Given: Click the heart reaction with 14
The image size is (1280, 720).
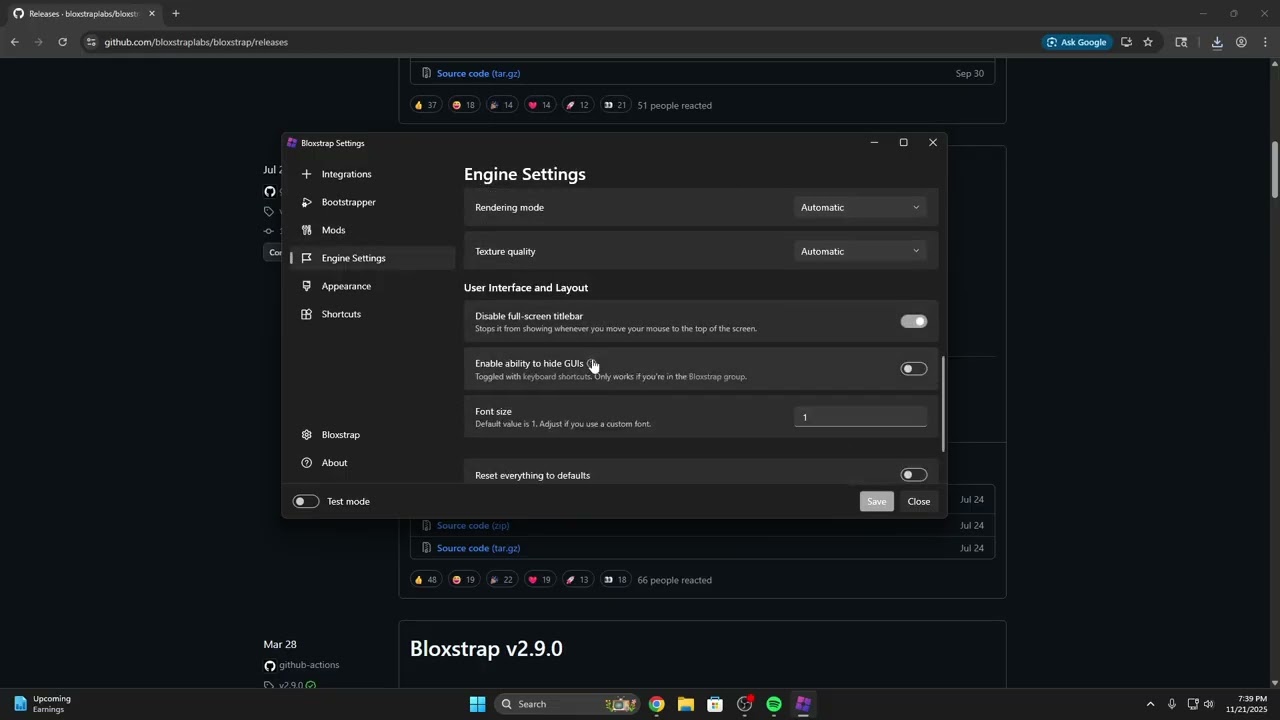Looking at the screenshot, I should click(x=540, y=105).
